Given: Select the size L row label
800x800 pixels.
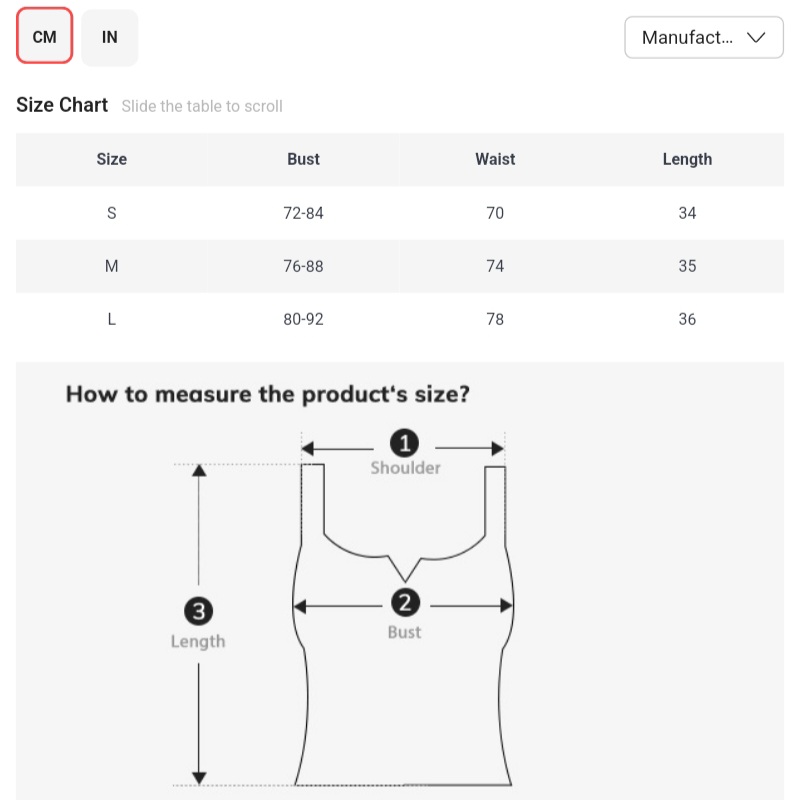Looking at the screenshot, I should 112,319.
